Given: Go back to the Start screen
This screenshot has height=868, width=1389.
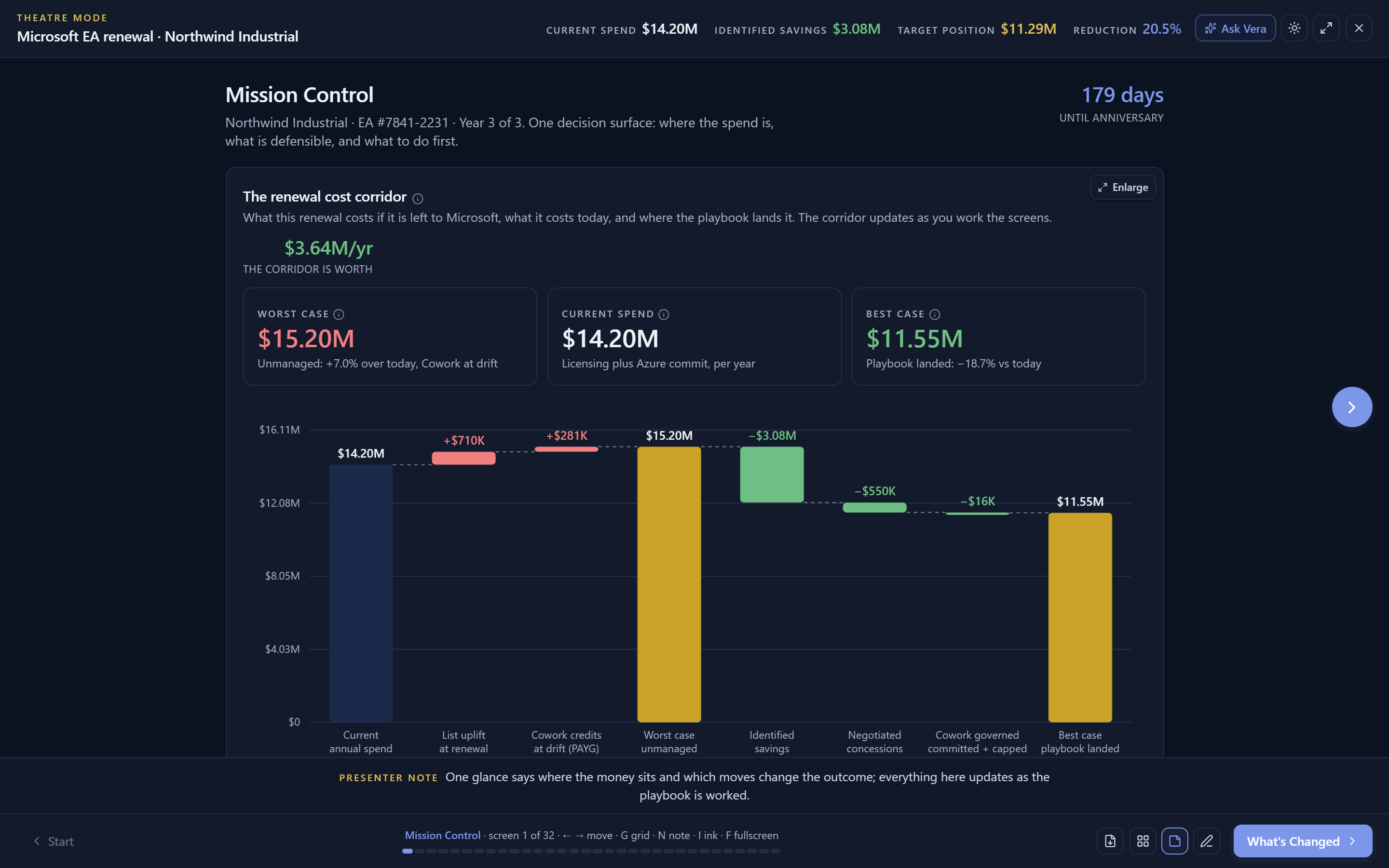Looking at the screenshot, I should [x=52, y=841].
